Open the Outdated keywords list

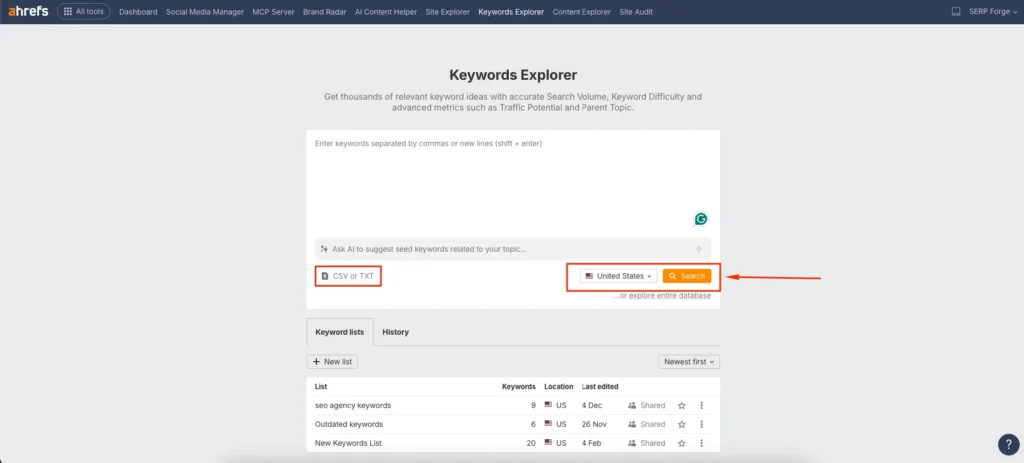click(349, 424)
